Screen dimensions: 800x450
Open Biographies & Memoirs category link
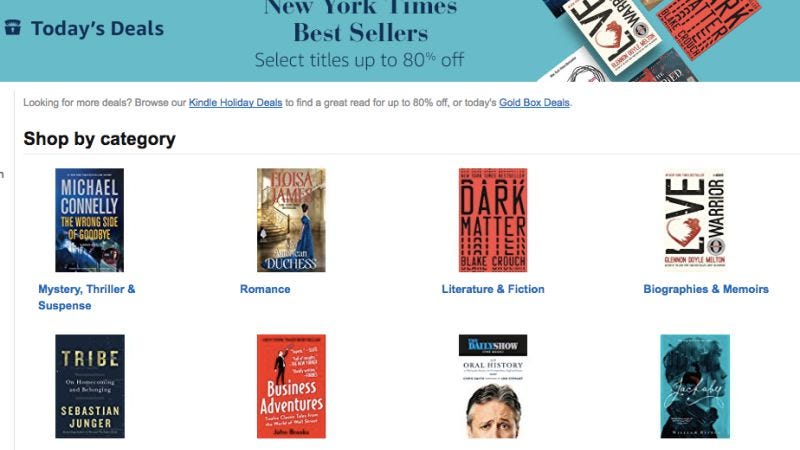[x=706, y=289]
